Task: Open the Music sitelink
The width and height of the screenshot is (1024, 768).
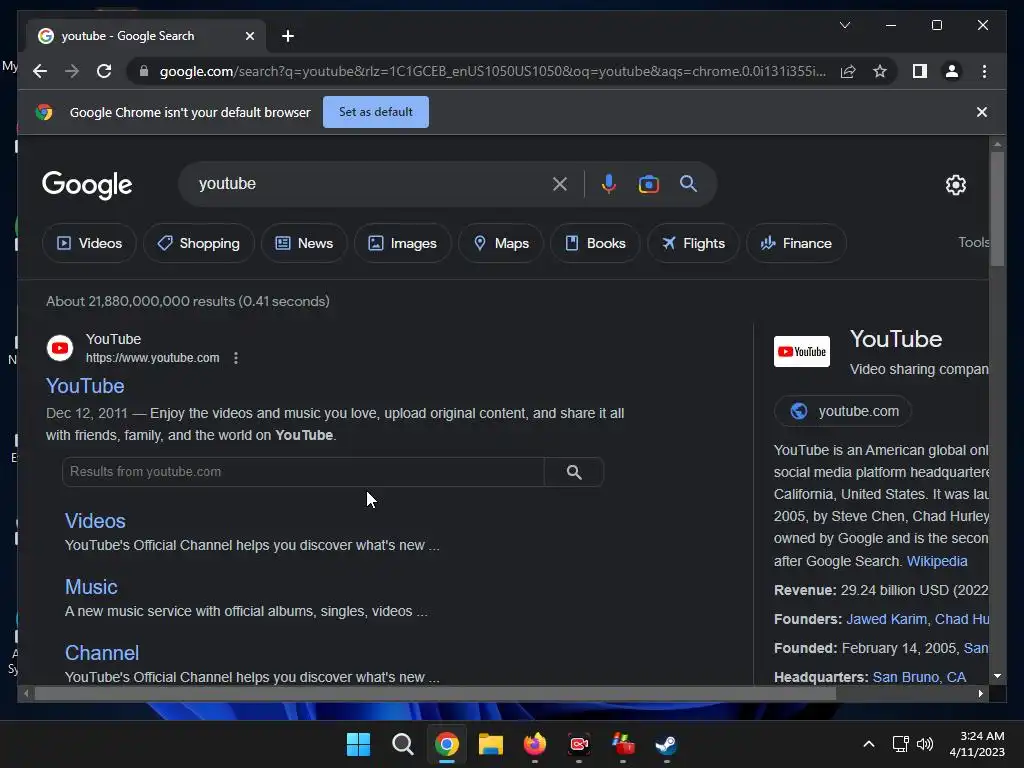Action: click(91, 587)
